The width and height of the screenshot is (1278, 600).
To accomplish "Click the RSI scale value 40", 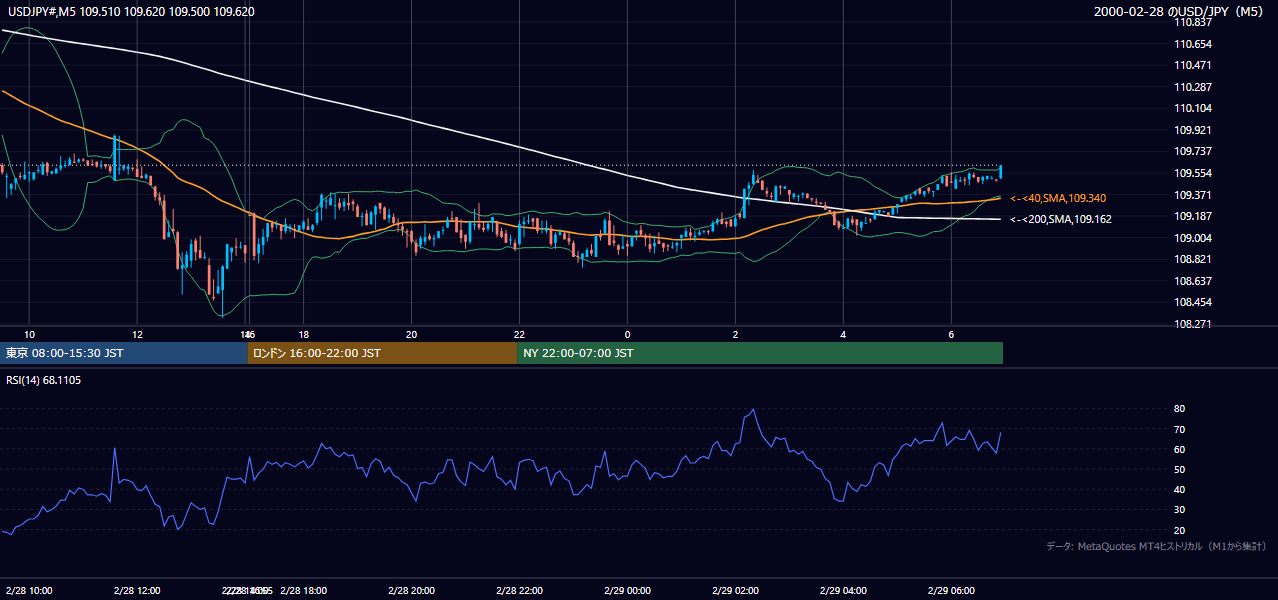I will click(1179, 489).
